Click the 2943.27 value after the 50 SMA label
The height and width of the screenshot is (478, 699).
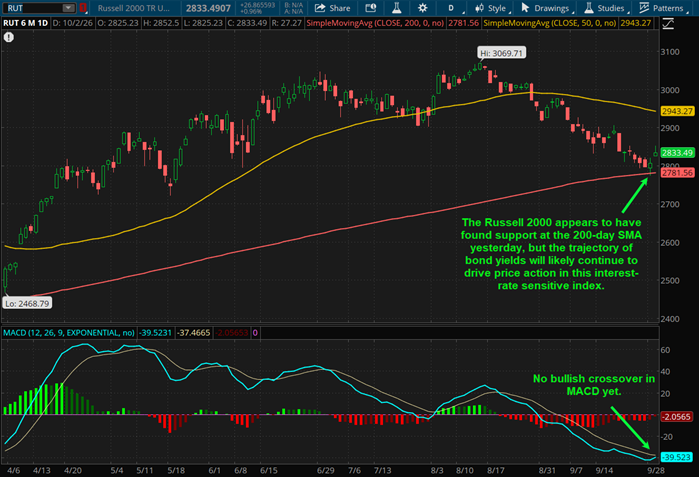636,23
